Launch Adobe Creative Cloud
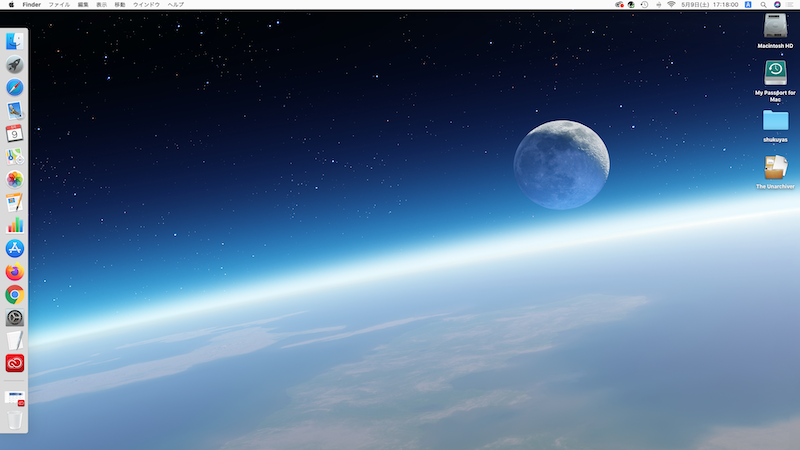 click(x=14, y=363)
